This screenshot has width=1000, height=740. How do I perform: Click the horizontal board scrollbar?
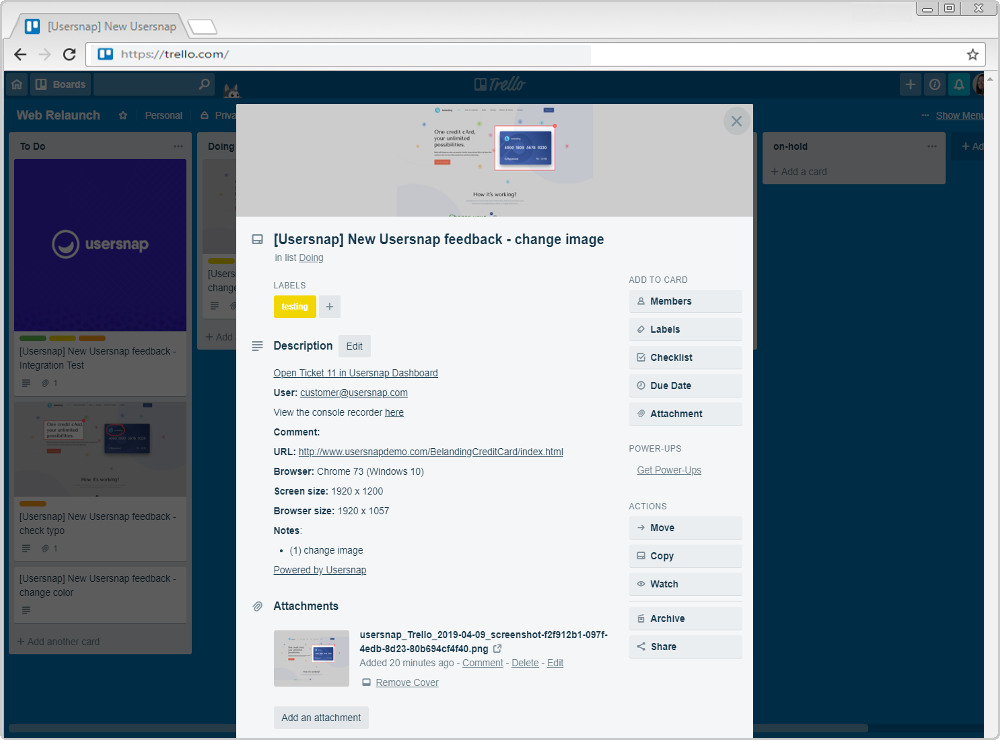pyautogui.click(x=438, y=728)
